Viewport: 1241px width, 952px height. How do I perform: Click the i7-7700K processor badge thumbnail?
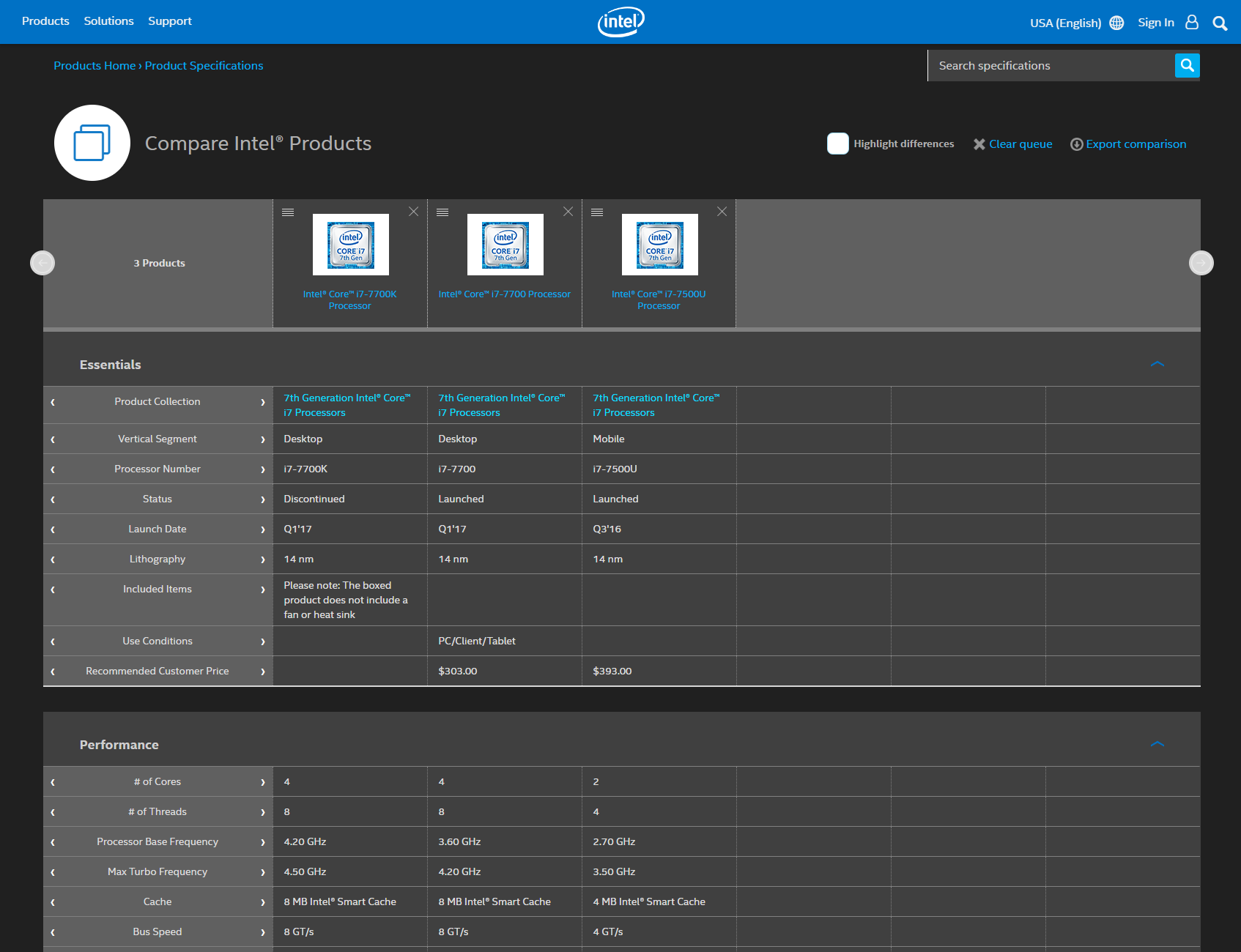click(351, 245)
